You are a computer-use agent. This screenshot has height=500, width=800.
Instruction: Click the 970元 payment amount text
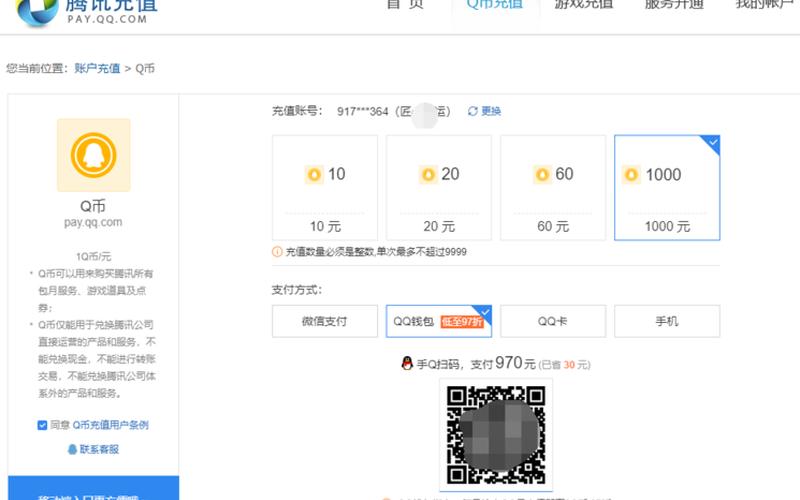pyautogui.click(x=515, y=363)
